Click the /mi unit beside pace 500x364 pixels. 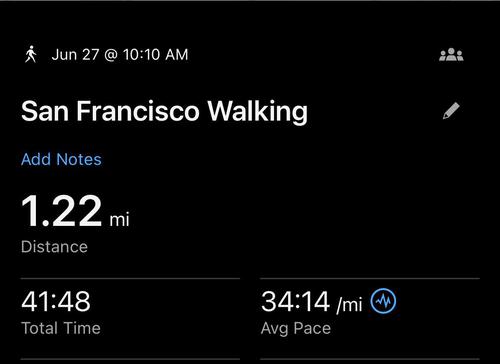coord(350,305)
